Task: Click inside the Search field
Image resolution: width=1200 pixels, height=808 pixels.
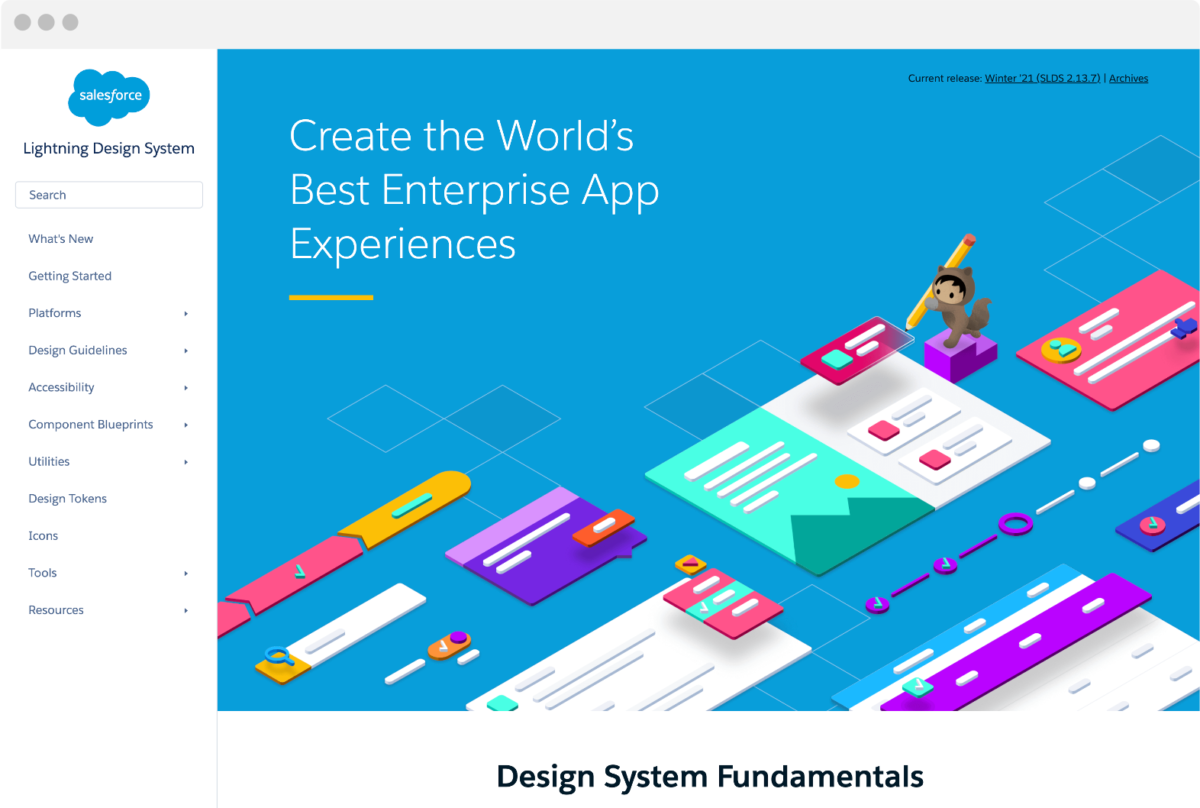Action: point(108,194)
